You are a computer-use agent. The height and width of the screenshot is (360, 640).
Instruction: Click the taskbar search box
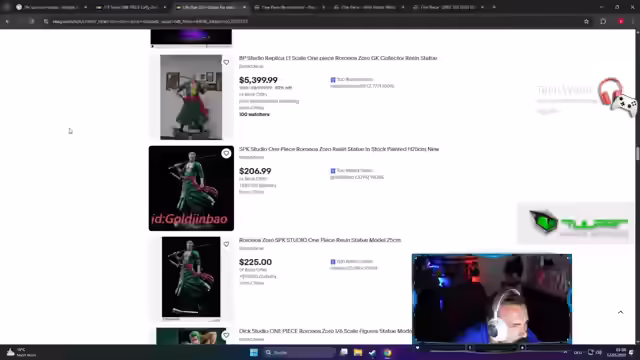(299, 352)
